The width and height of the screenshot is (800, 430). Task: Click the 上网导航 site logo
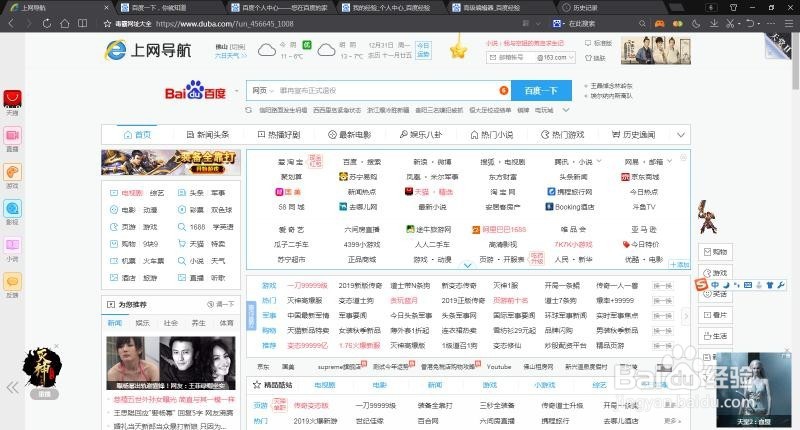tap(148, 50)
